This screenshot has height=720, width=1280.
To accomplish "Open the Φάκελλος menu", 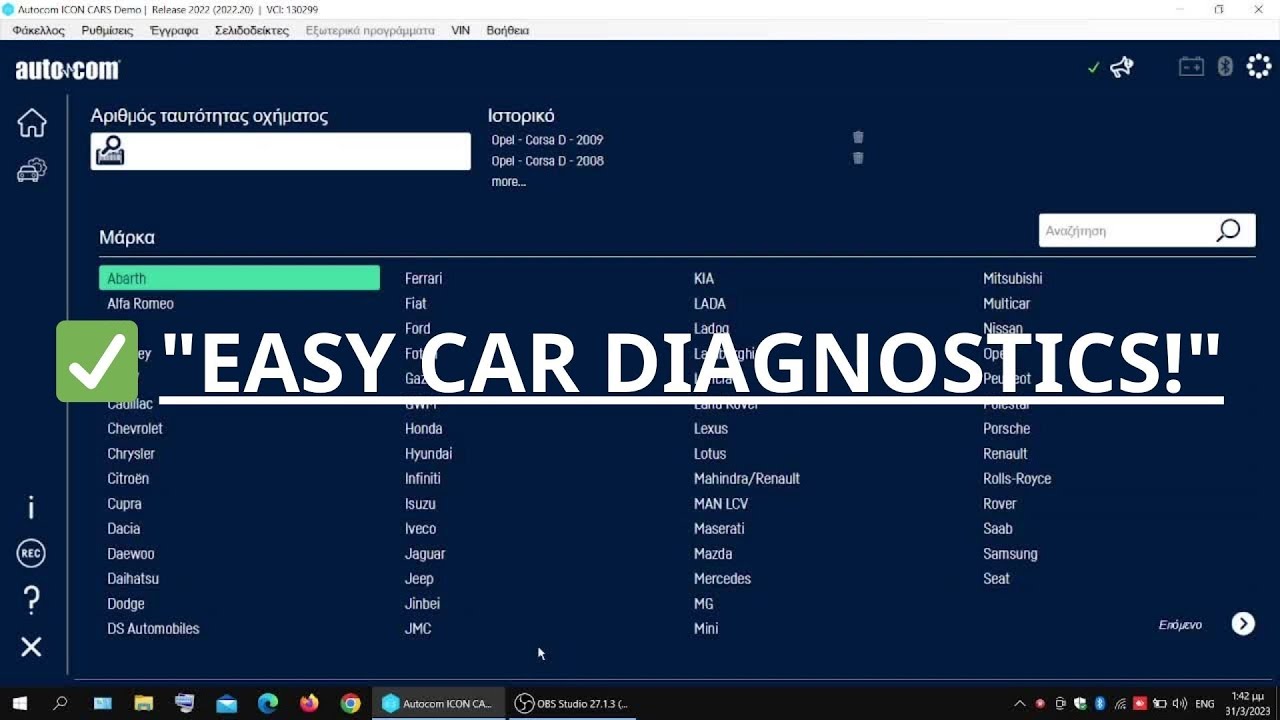I will (39, 30).
